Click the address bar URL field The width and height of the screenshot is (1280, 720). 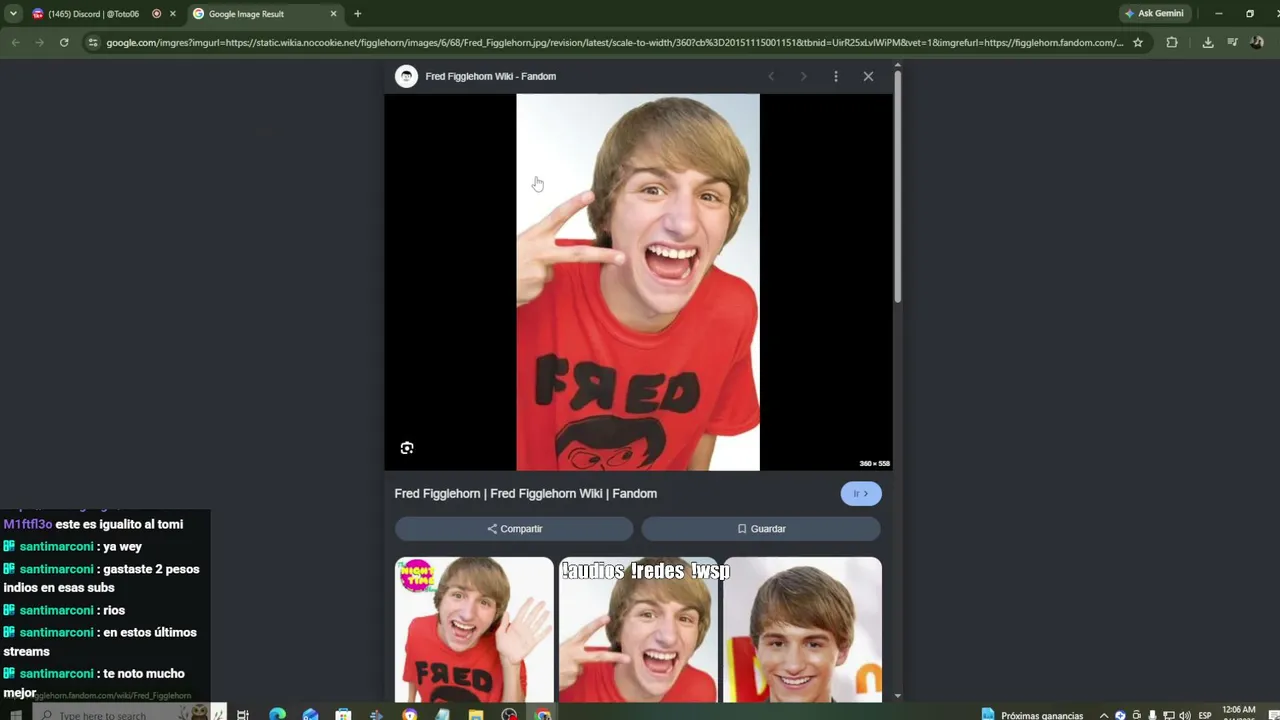click(615, 43)
